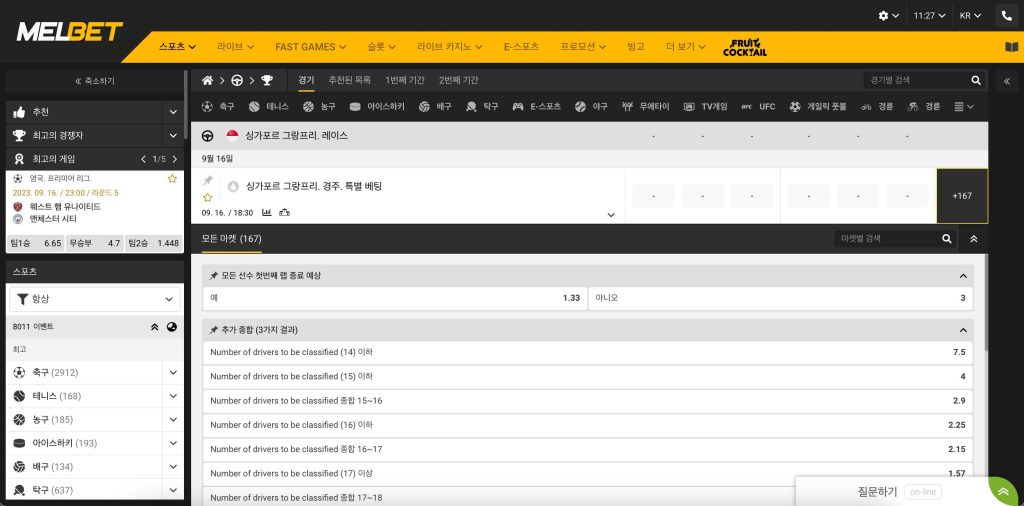1024x506 pixels.
Task: Select 예 1.33 odds
Action: [395, 298]
